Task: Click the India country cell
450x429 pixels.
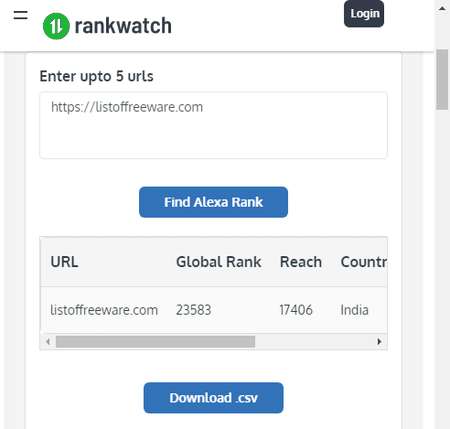Action: coord(355,310)
